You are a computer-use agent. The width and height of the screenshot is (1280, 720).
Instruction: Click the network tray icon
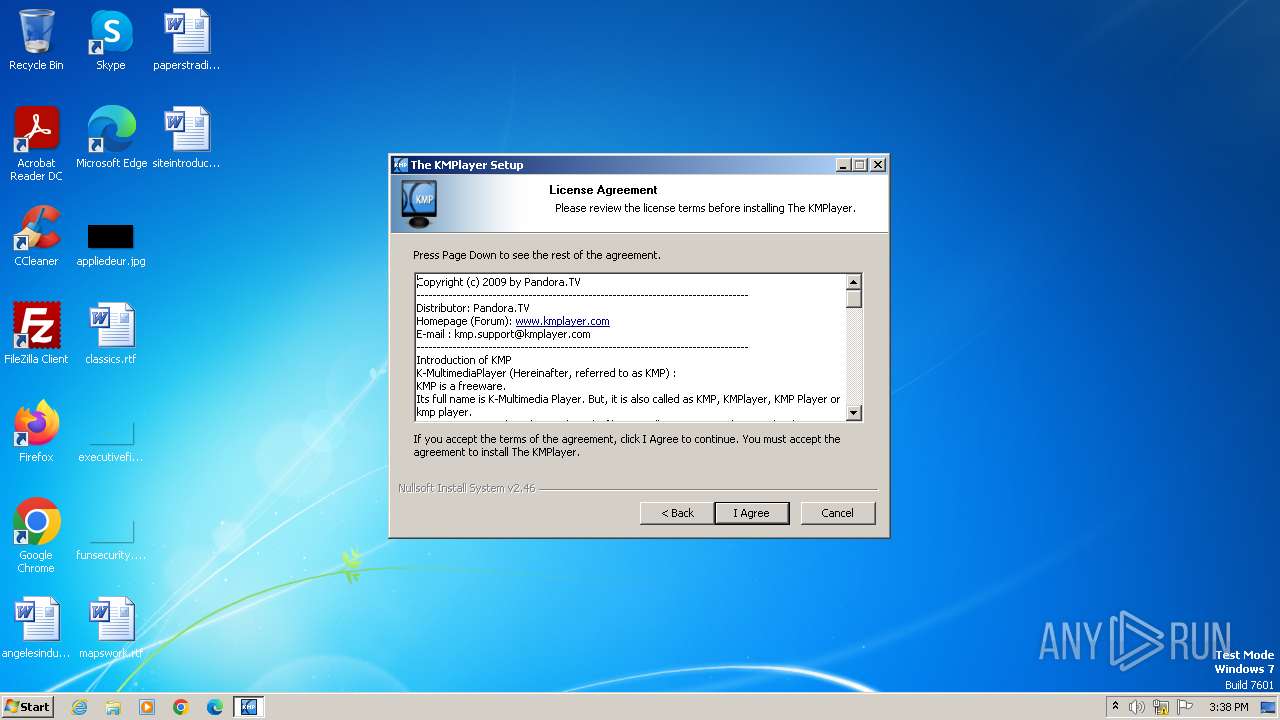click(1161, 707)
